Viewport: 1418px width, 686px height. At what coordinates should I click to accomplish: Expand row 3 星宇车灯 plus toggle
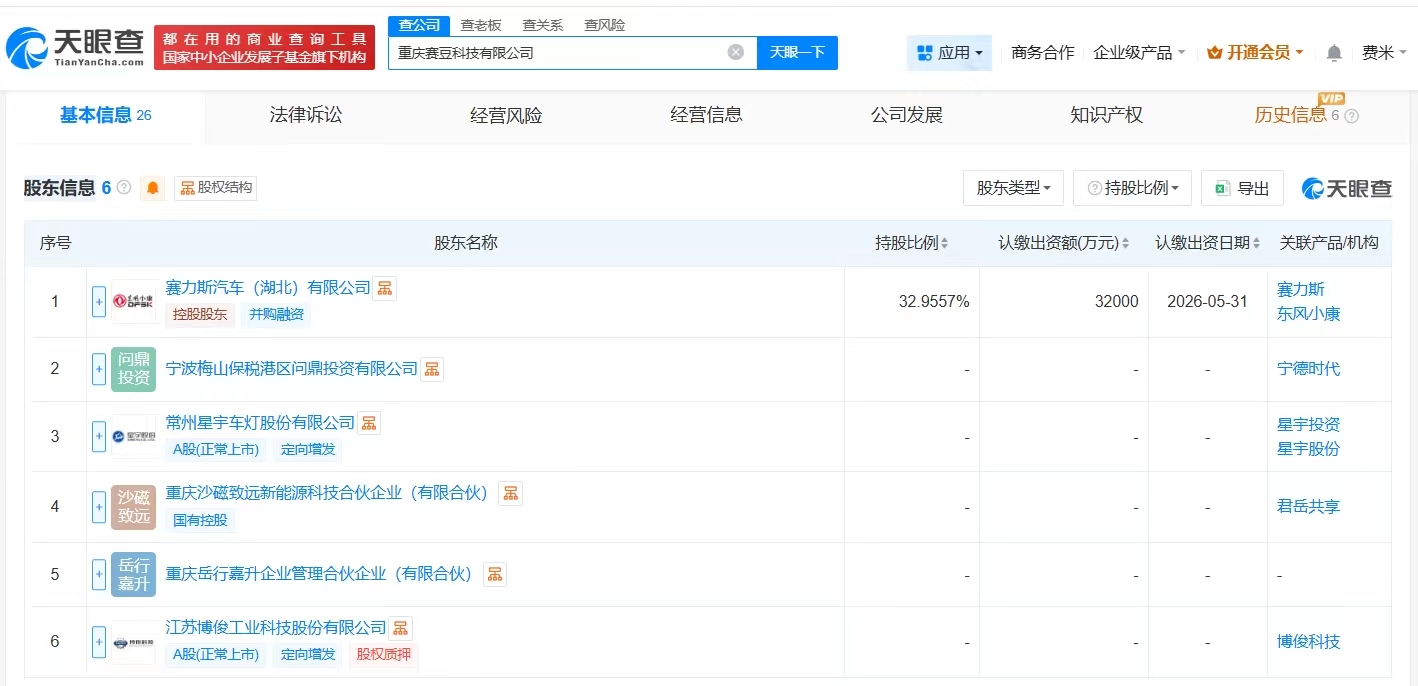click(99, 436)
